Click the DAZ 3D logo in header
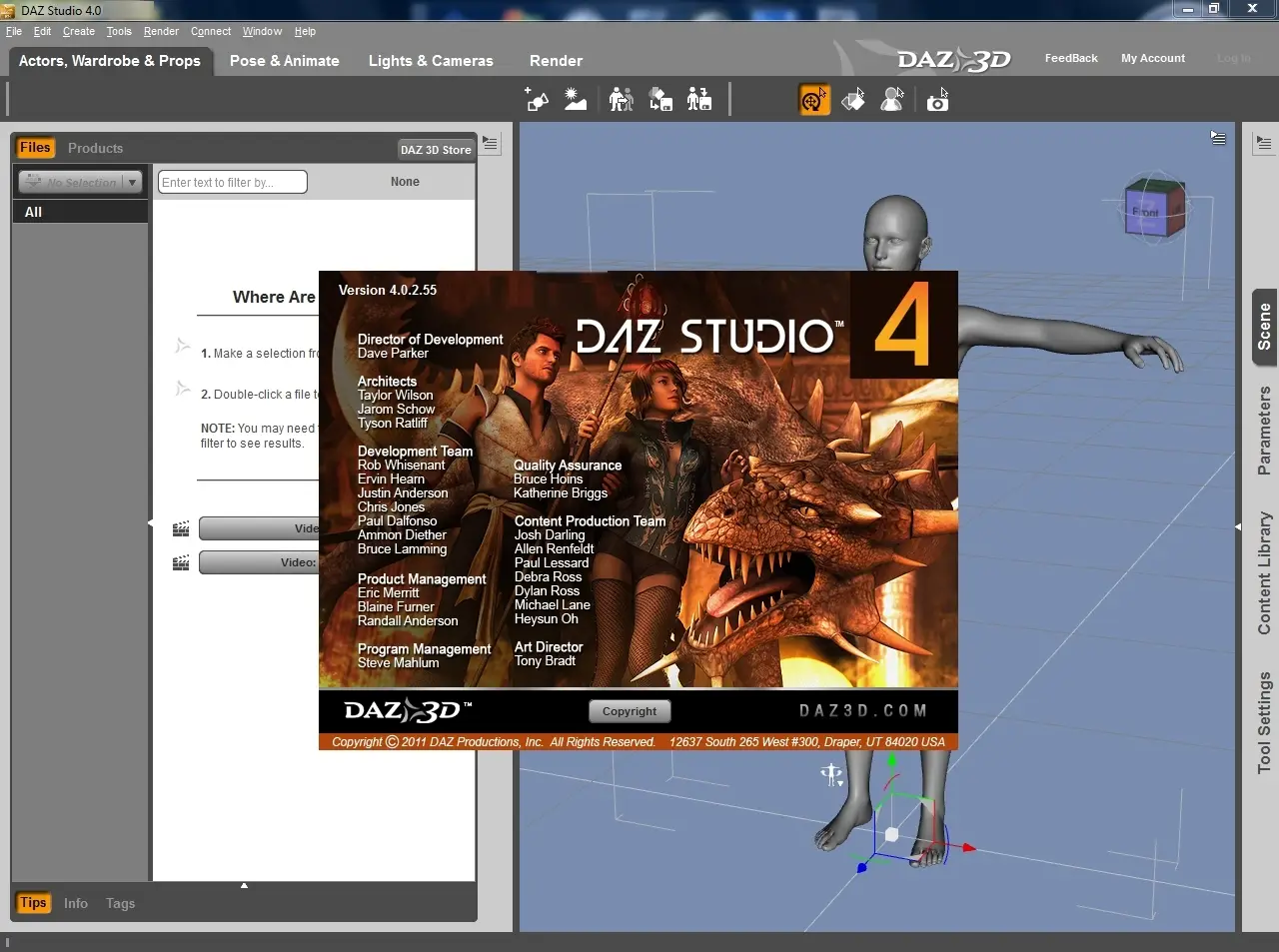This screenshot has height=952, width=1279. click(x=954, y=59)
